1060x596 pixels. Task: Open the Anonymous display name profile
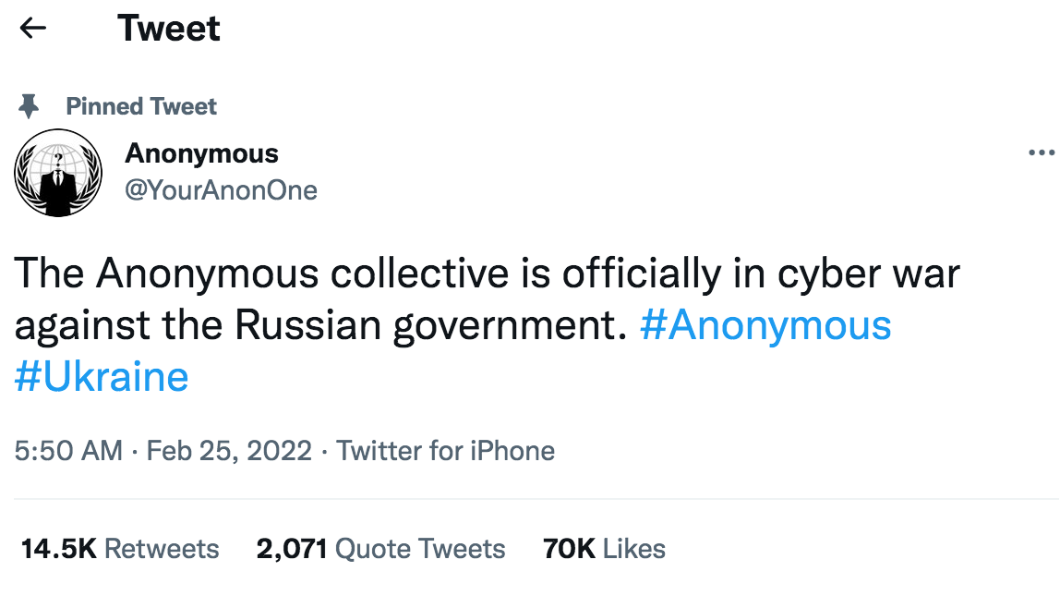[201, 154]
